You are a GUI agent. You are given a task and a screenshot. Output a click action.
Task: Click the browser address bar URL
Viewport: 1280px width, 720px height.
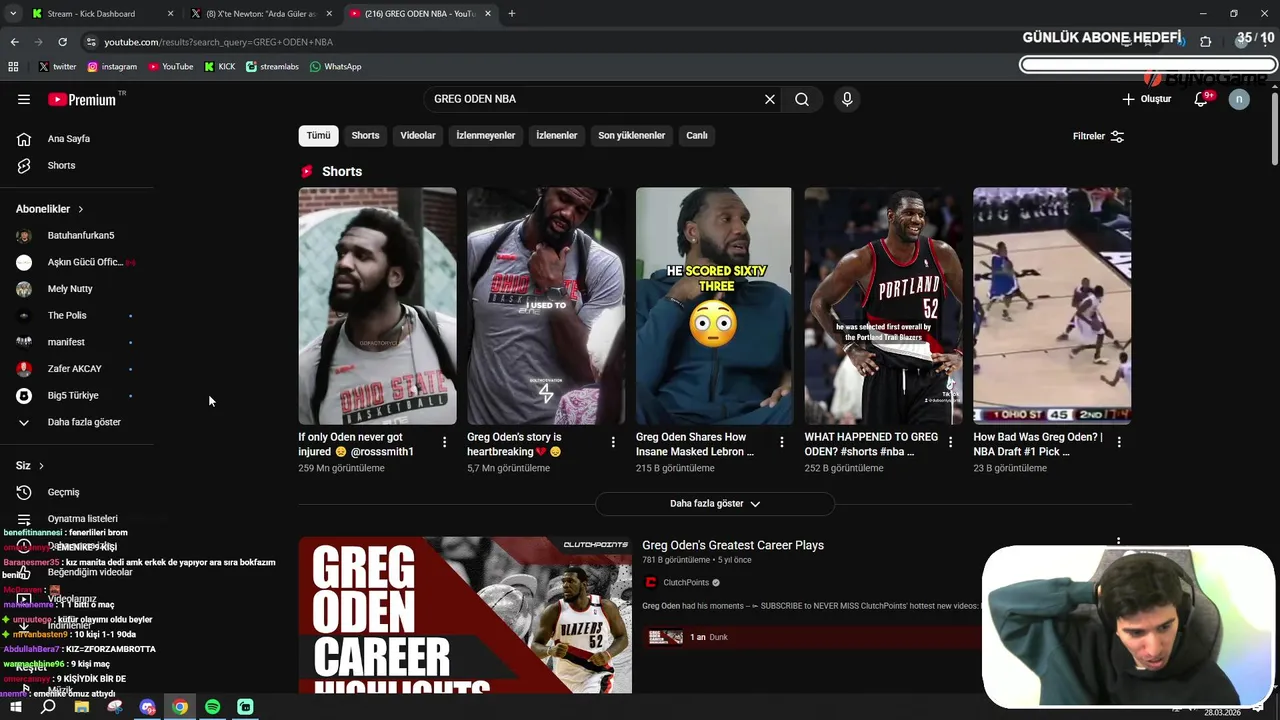click(x=218, y=42)
